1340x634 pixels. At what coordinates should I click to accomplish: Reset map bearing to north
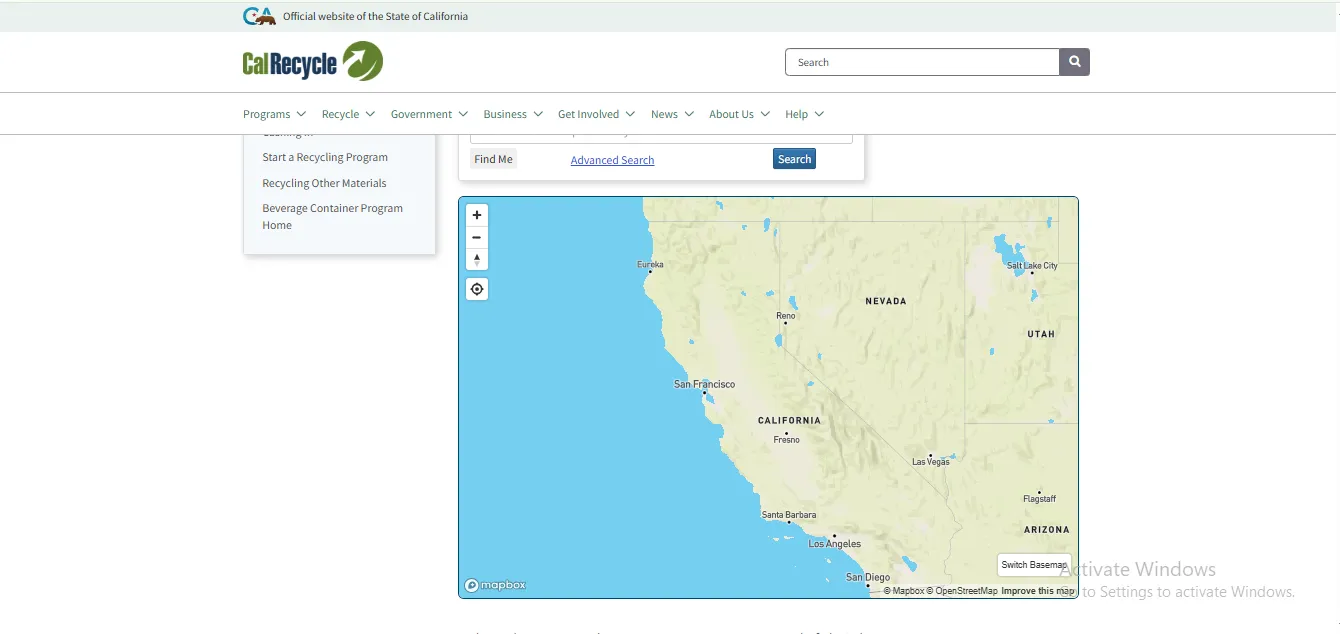(477, 260)
